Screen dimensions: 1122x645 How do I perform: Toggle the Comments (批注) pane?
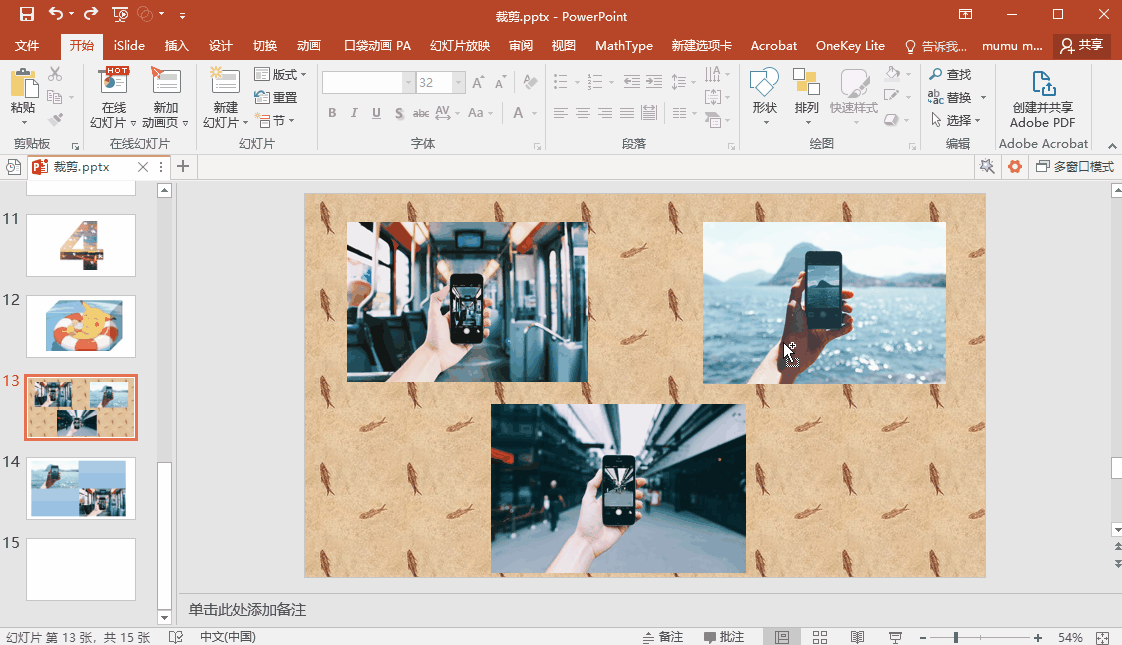click(724, 637)
